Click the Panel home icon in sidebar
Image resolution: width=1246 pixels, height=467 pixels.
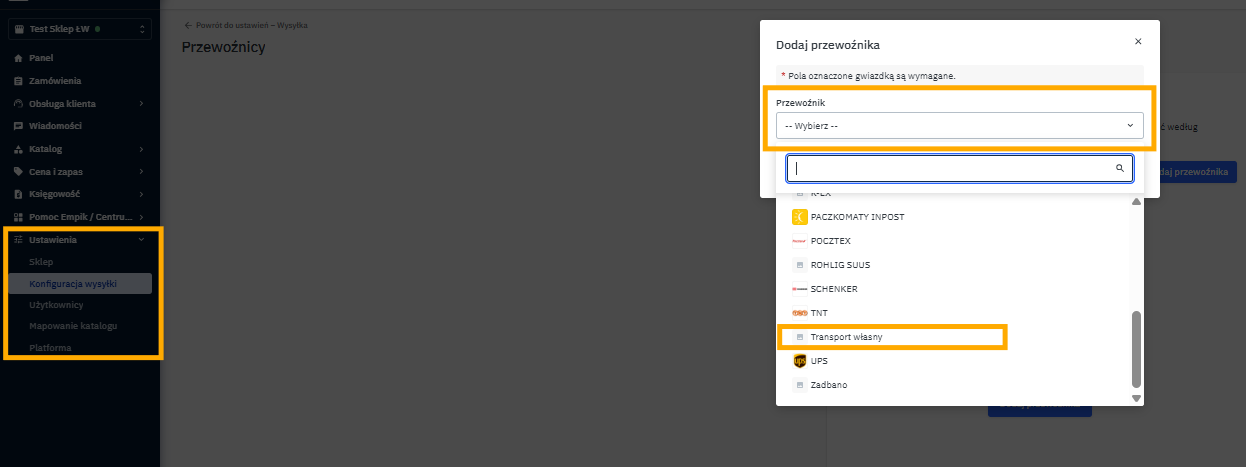(18, 58)
